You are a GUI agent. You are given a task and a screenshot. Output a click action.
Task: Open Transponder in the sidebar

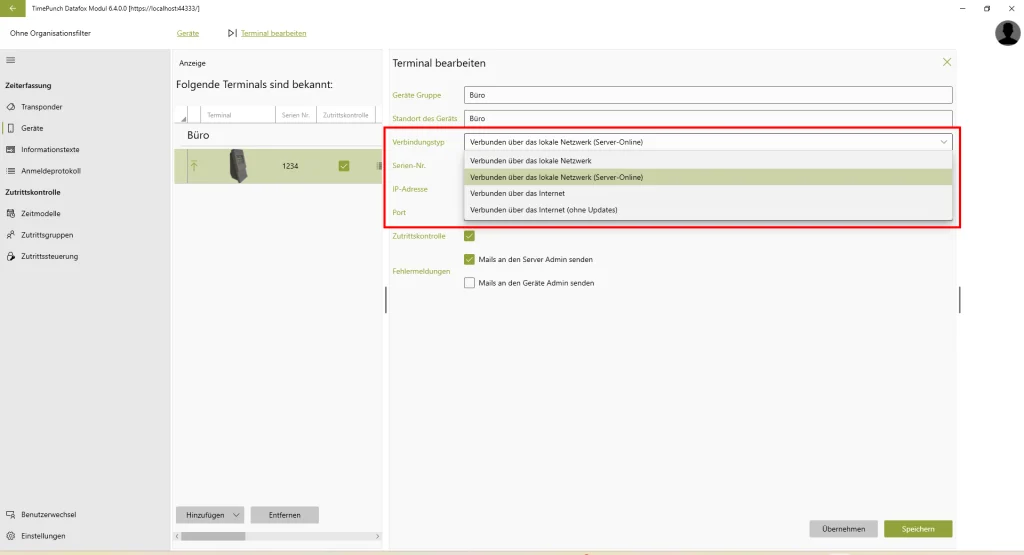[41, 106]
